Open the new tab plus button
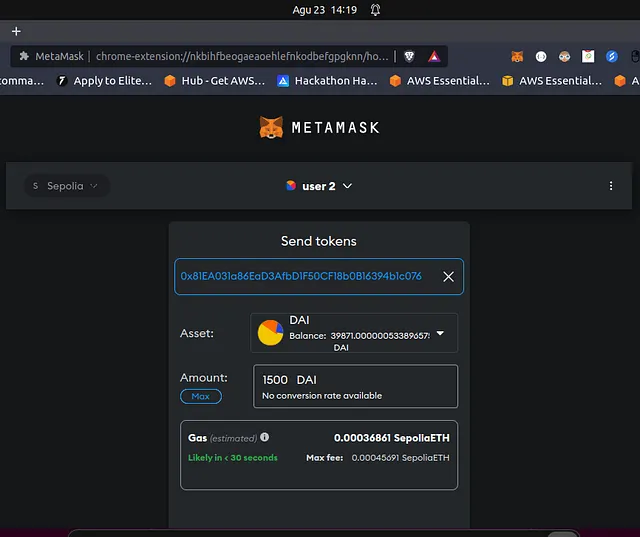 [16, 31]
